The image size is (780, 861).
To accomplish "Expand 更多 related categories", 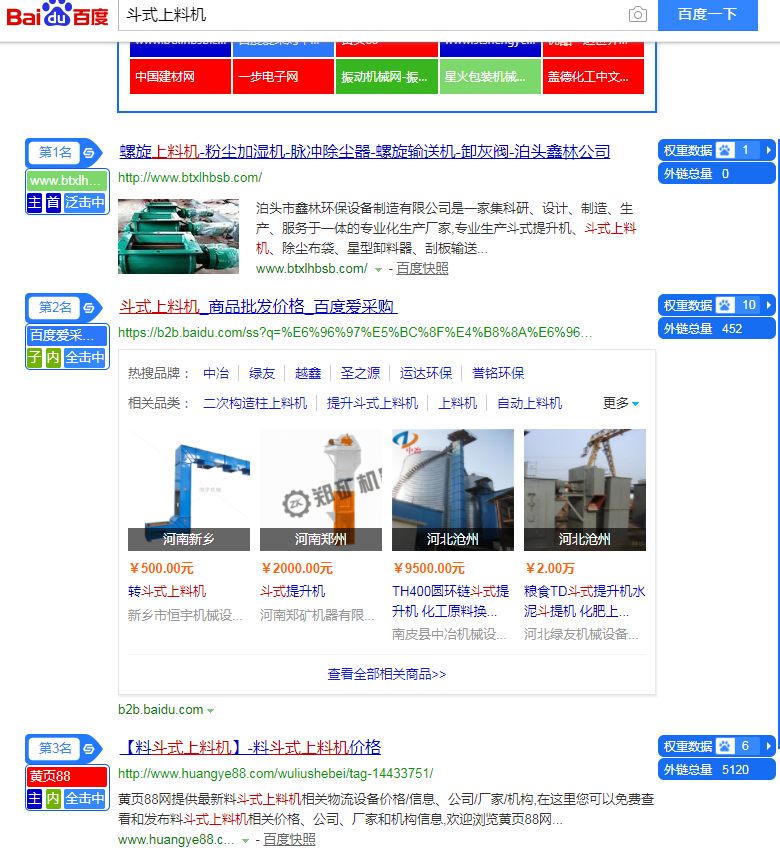I will point(621,403).
